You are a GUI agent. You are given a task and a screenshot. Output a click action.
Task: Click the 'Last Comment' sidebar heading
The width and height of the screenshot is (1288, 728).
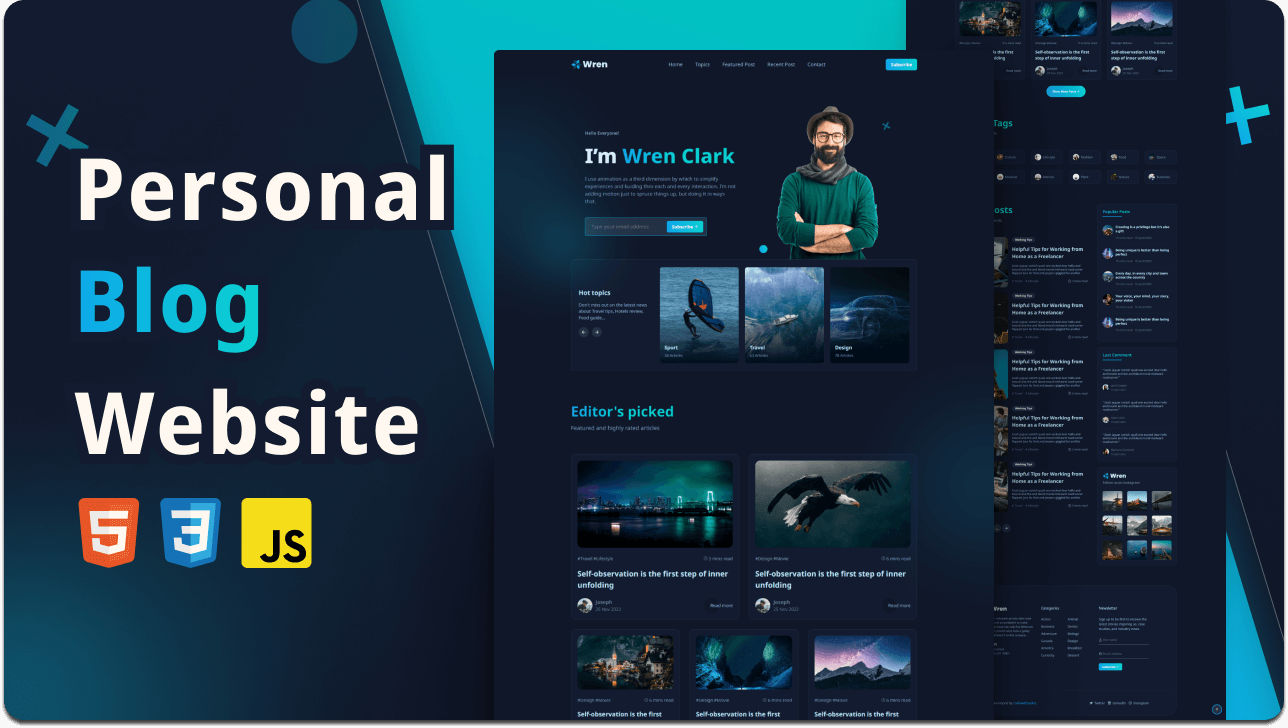click(1117, 355)
